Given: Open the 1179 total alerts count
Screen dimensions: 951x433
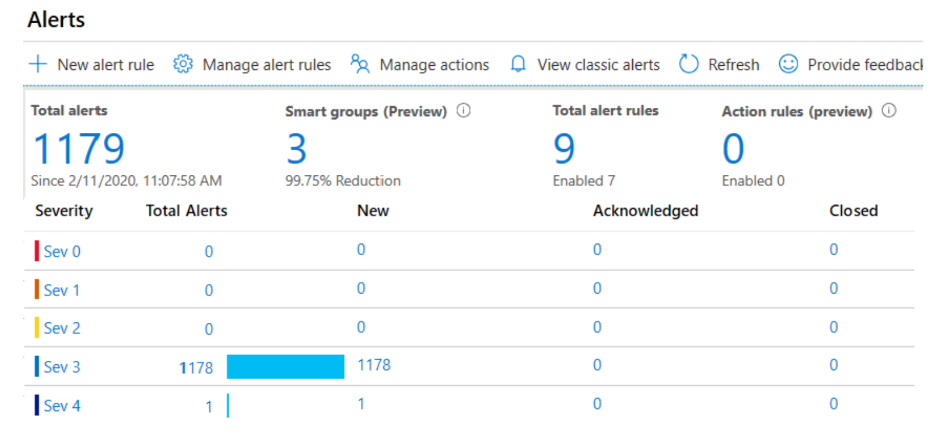Looking at the screenshot, I should (x=79, y=150).
